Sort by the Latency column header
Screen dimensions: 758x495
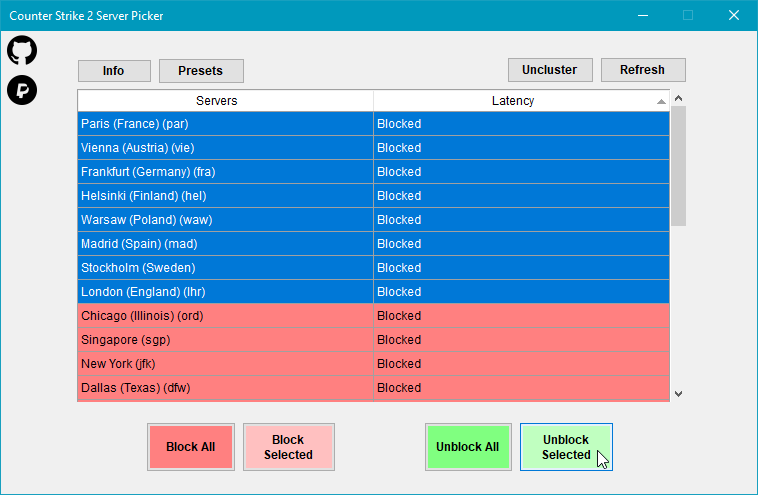pyautogui.click(x=521, y=101)
